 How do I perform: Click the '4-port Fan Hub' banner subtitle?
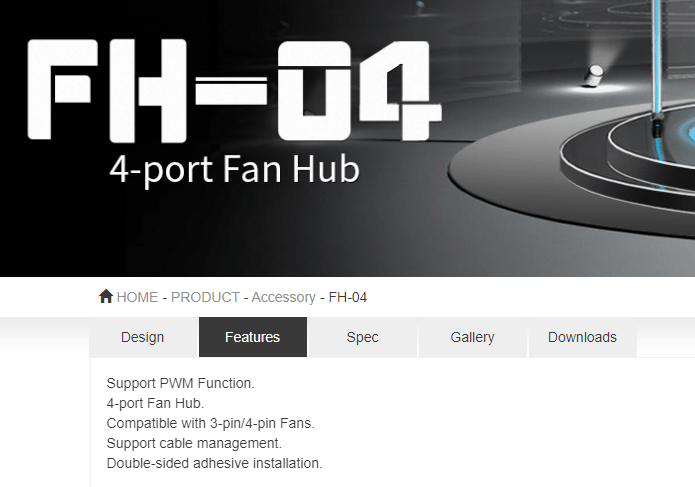tap(234, 170)
